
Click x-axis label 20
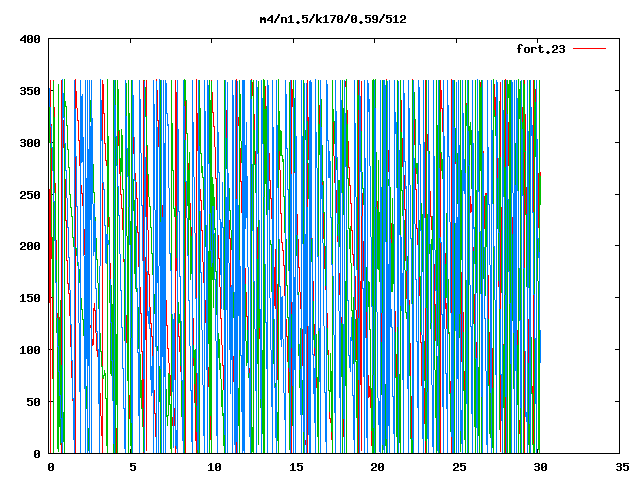click(x=377, y=467)
